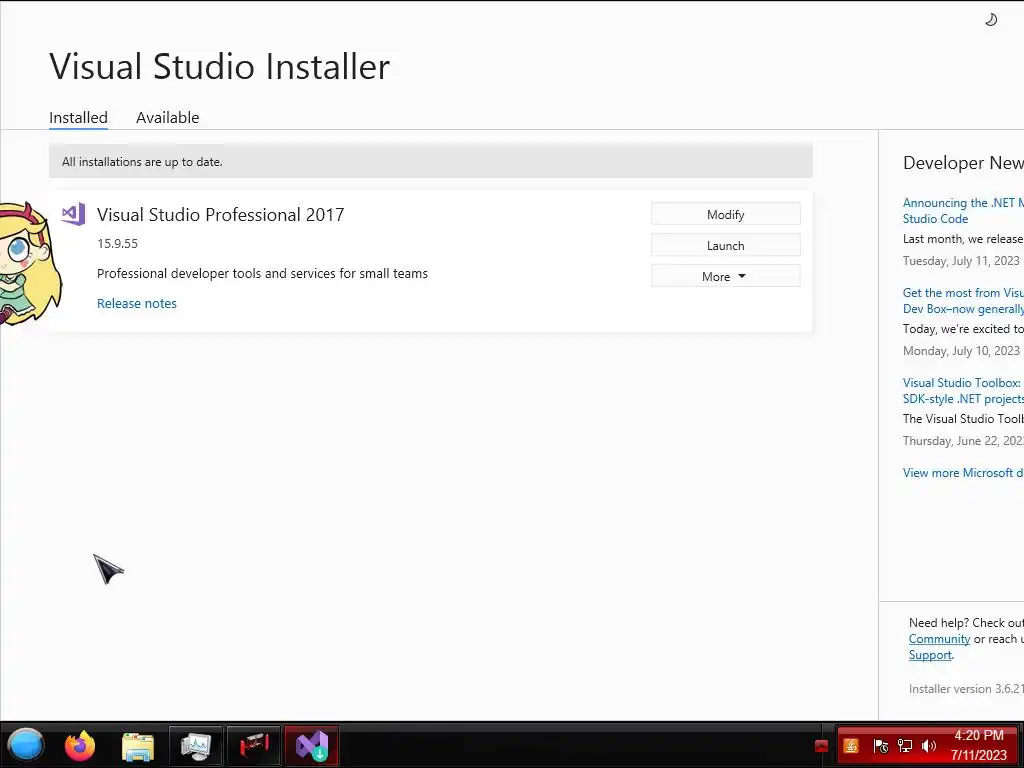This screenshot has height=768, width=1024.
Task: Click 'View more Microsoft' link
Action: tap(963, 472)
